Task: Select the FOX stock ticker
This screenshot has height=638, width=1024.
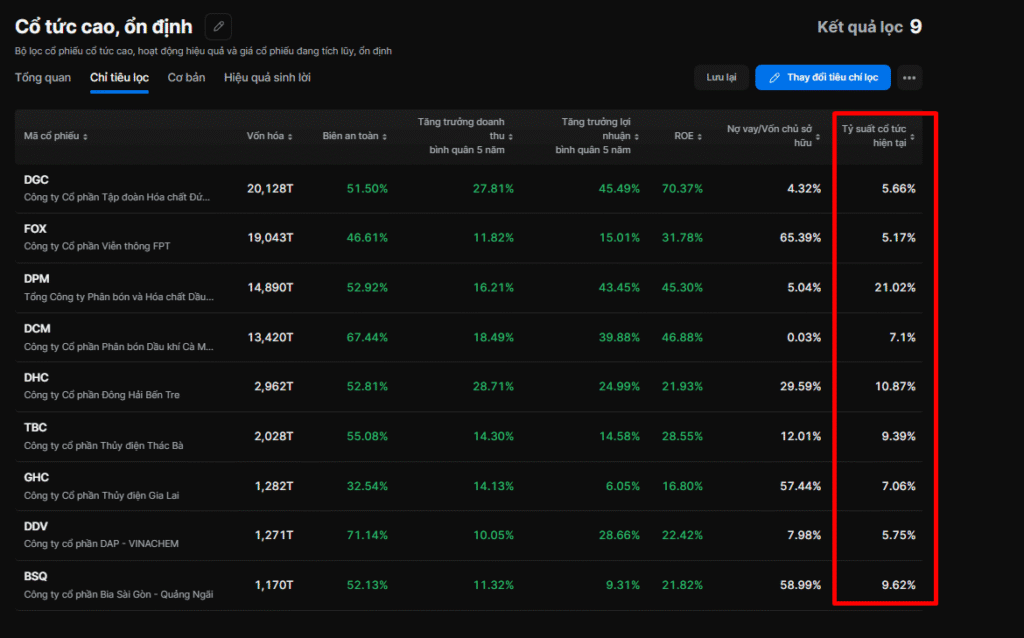Action: (x=36, y=229)
